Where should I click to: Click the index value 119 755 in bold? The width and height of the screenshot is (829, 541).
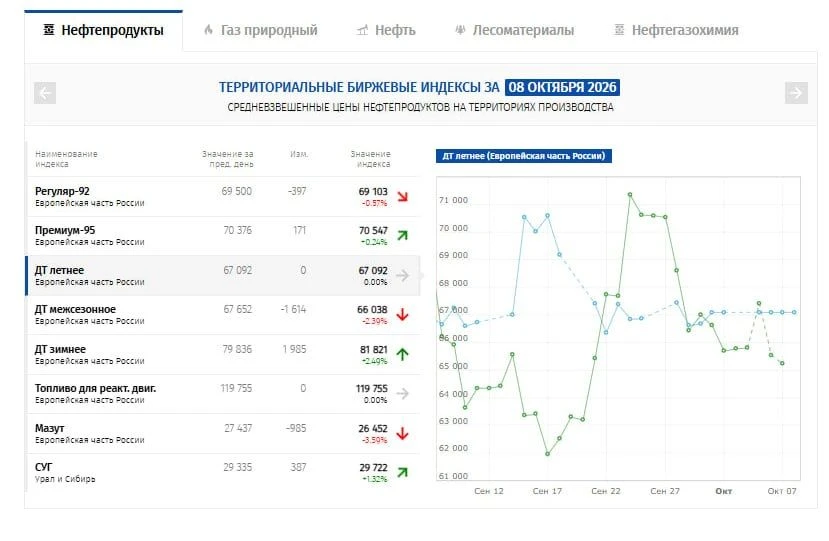click(372, 389)
